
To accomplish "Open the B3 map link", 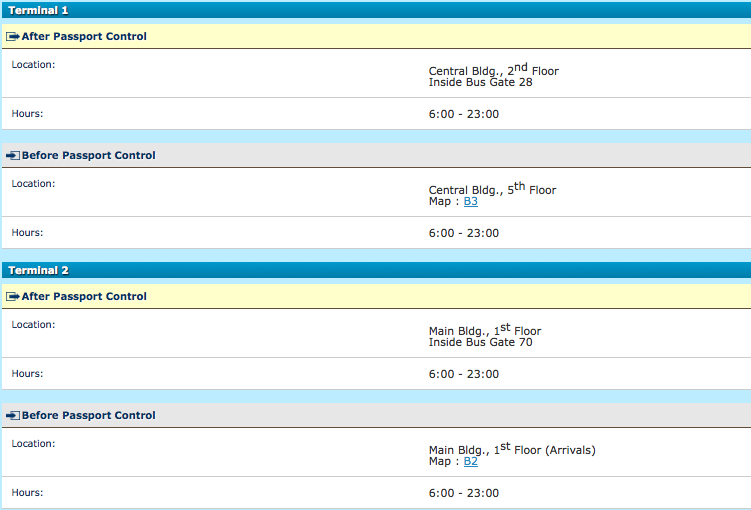I will (470, 201).
